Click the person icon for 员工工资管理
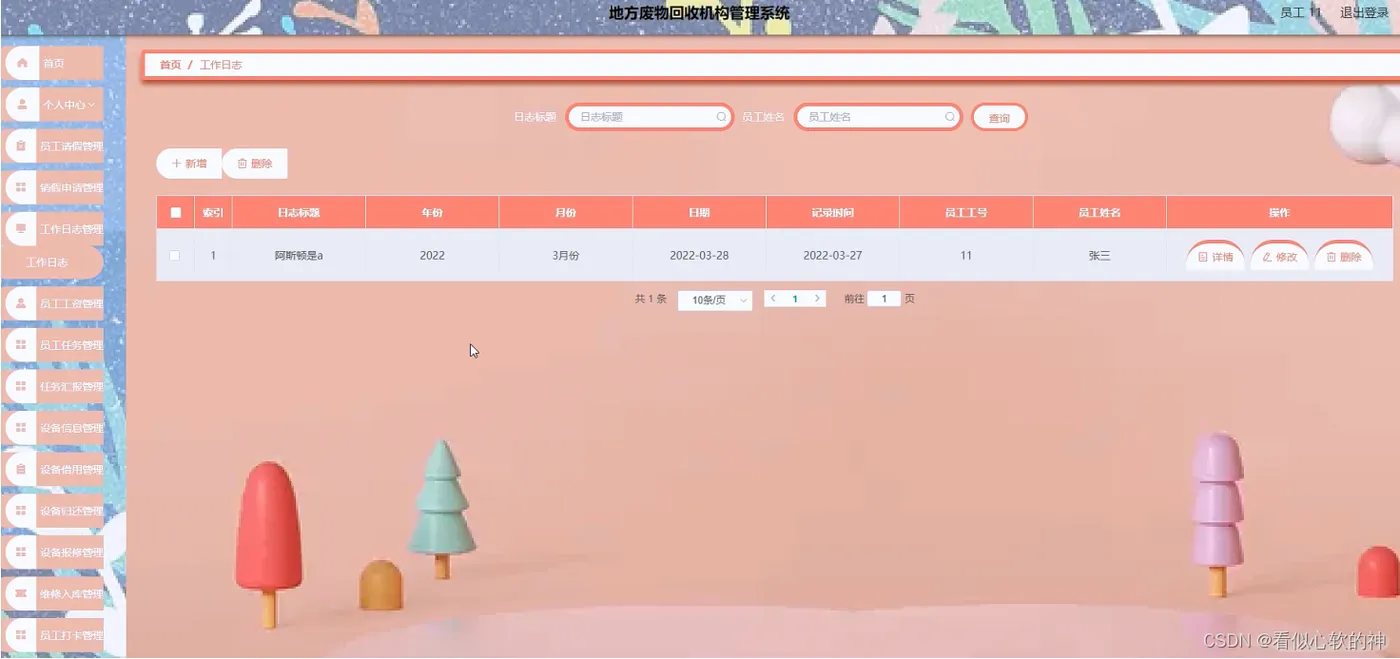The width and height of the screenshot is (1400, 659). pyautogui.click(x=22, y=303)
